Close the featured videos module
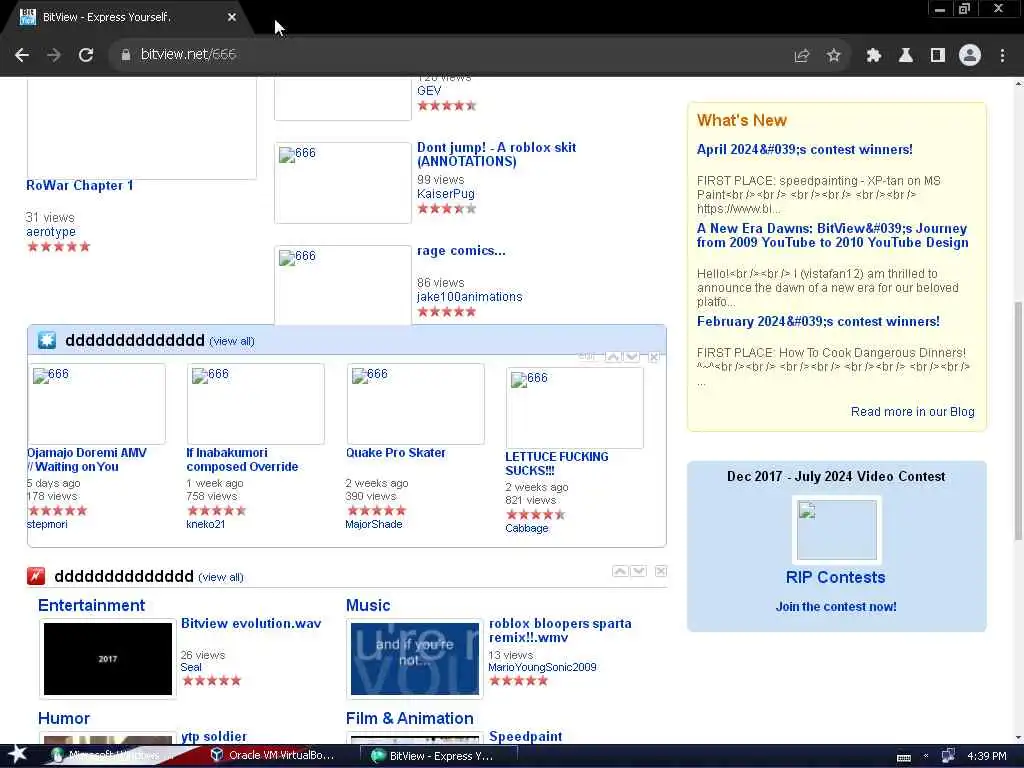Screen dimensions: 1024x768 (x=654, y=357)
